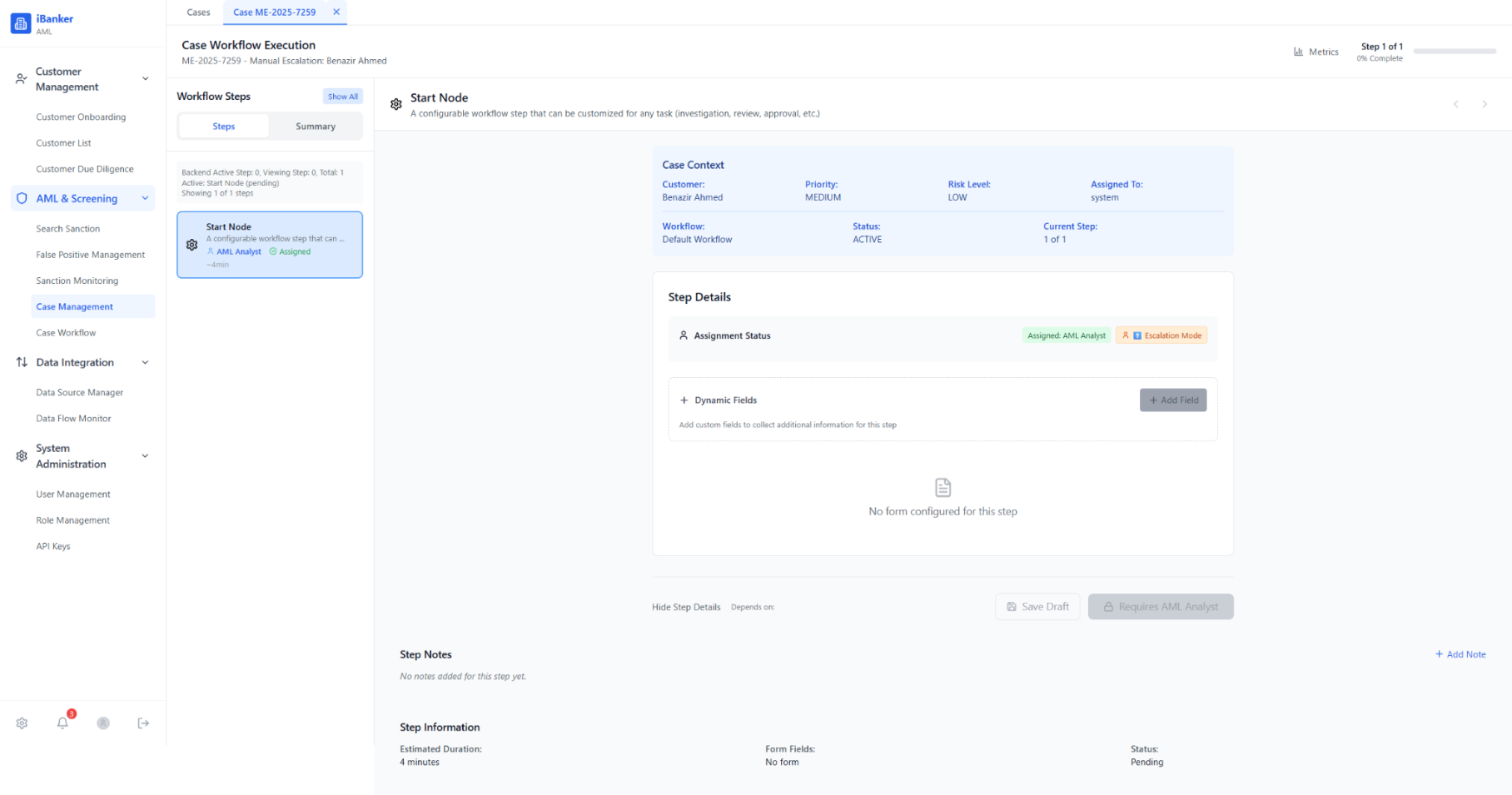Click the Add Field button
The image size is (1512, 795).
pos(1172,400)
